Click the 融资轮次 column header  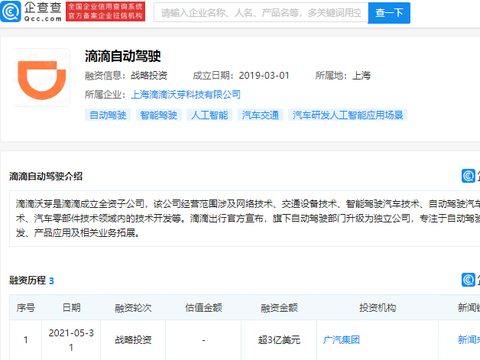point(133,307)
